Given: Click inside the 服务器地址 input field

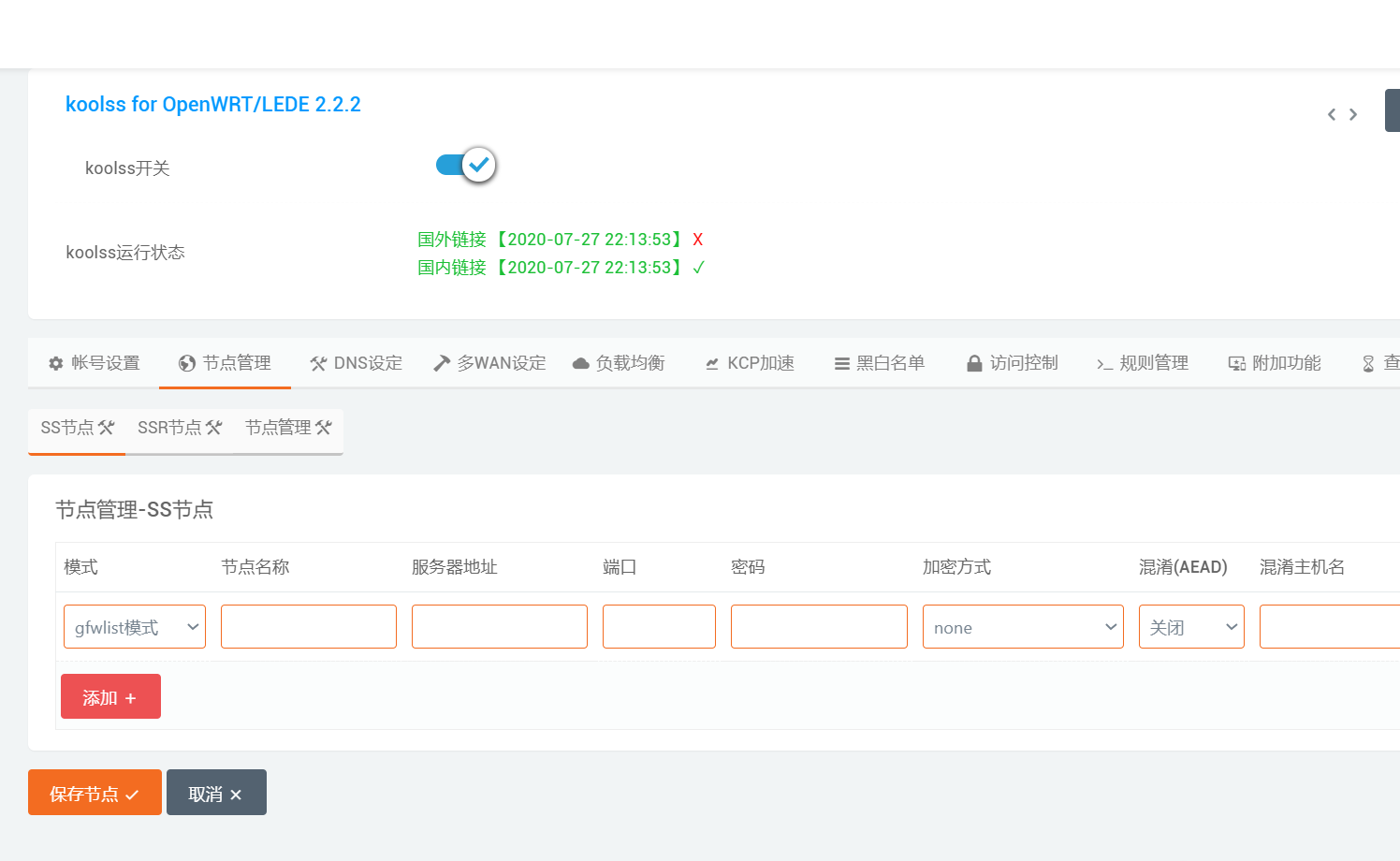Looking at the screenshot, I should 499,626.
